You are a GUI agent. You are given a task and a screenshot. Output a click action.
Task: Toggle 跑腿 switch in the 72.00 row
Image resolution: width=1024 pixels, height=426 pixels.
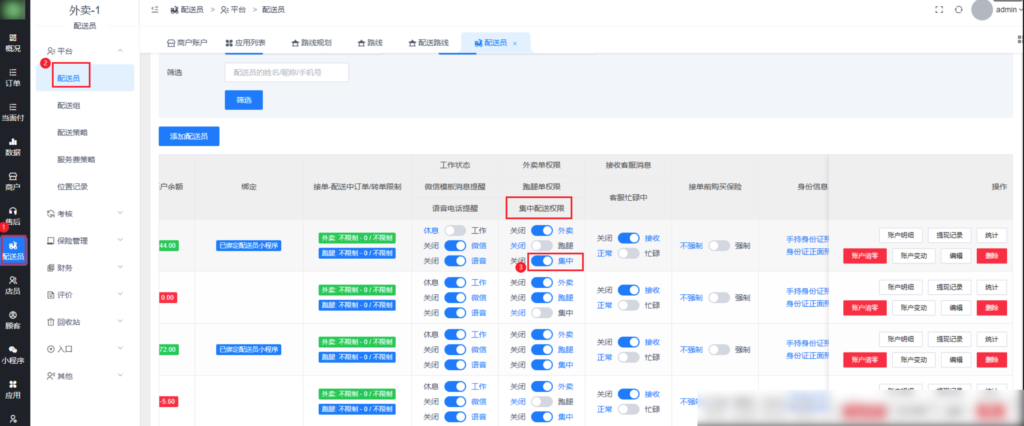pos(542,350)
